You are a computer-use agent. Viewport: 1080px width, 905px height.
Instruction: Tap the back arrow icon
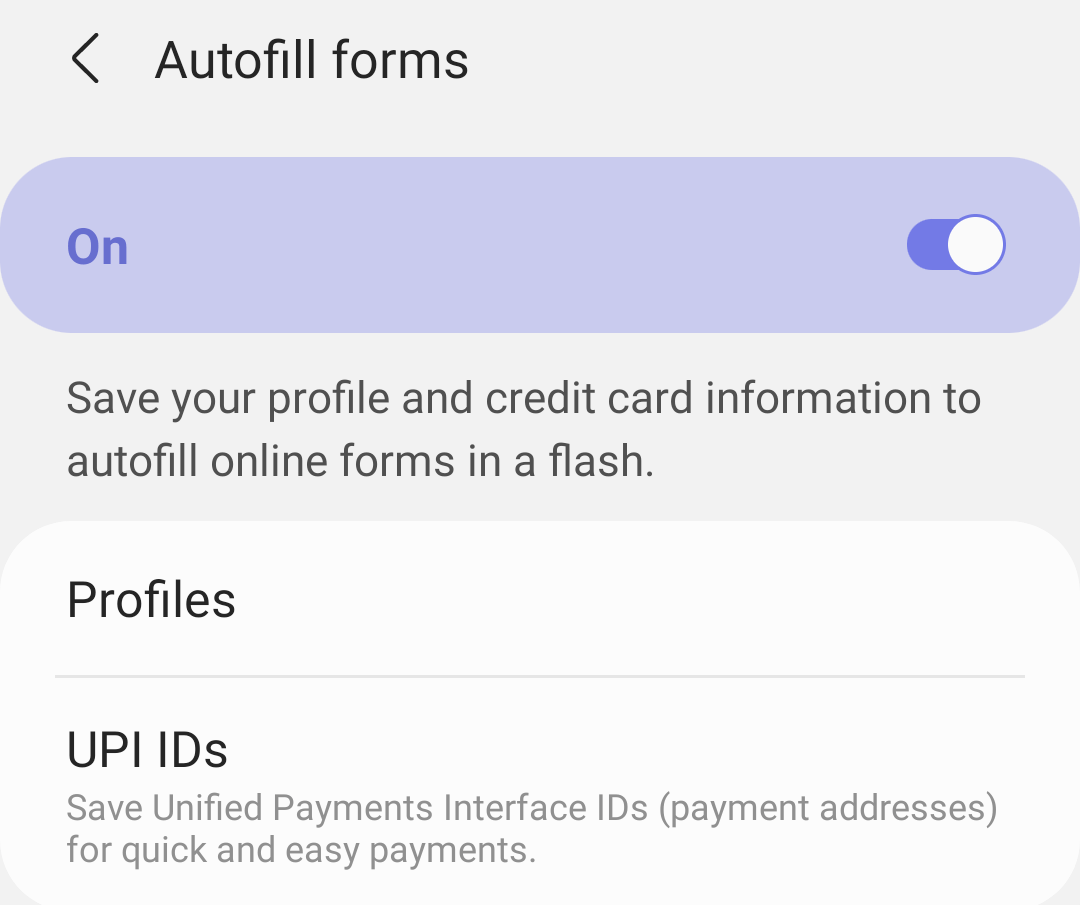(x=87, y=59)
